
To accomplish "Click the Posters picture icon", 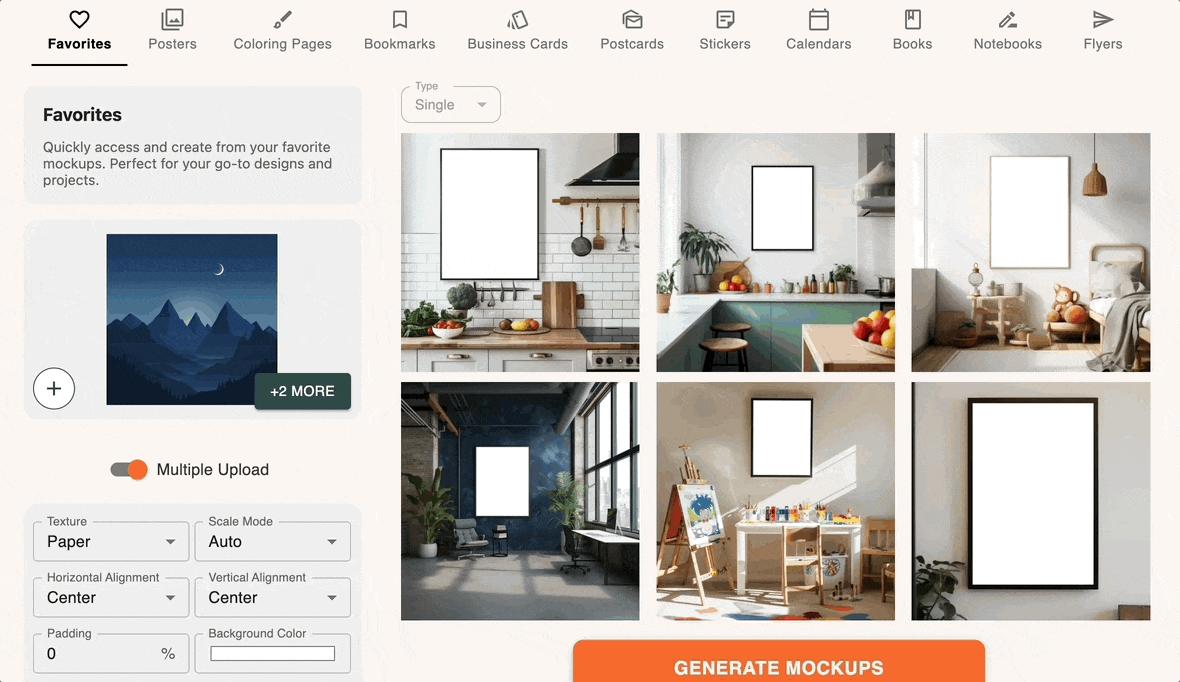I will coord(172,19).
